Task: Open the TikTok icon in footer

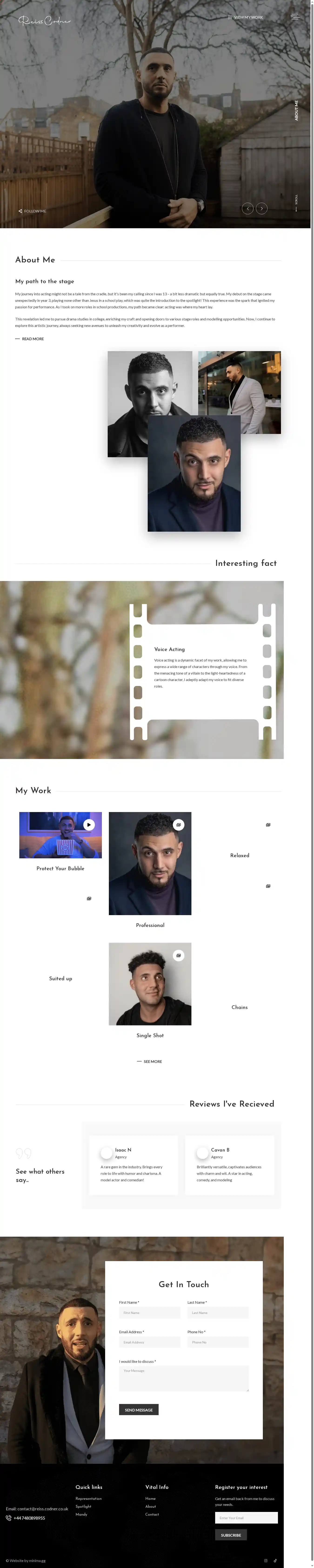Action: click(275, 1561)
